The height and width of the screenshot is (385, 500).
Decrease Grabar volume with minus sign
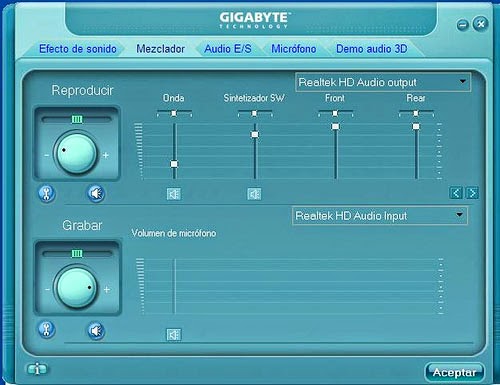pyautogui.click(x=47, y=289)
